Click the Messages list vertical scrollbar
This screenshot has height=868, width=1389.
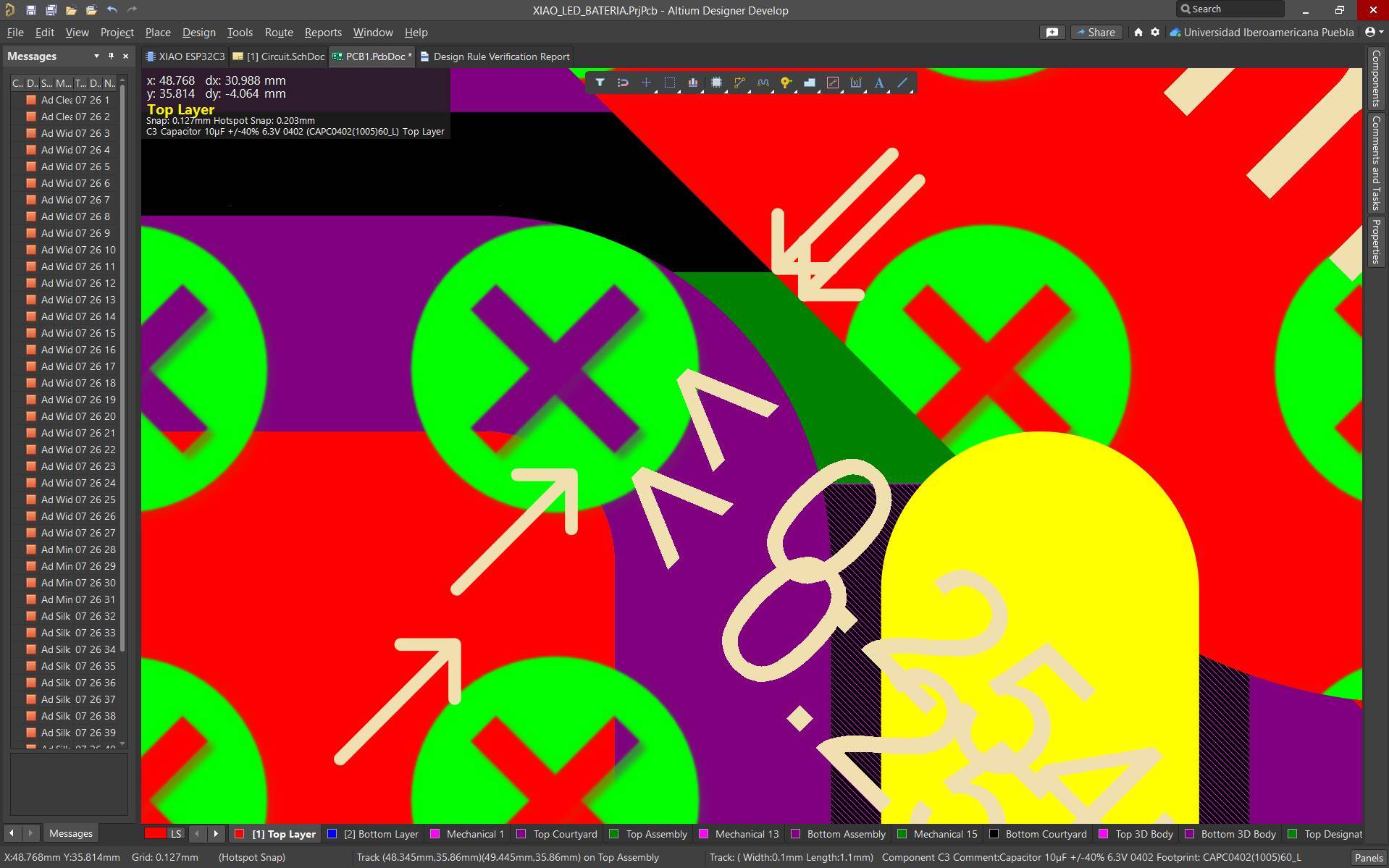click(122, 368)
